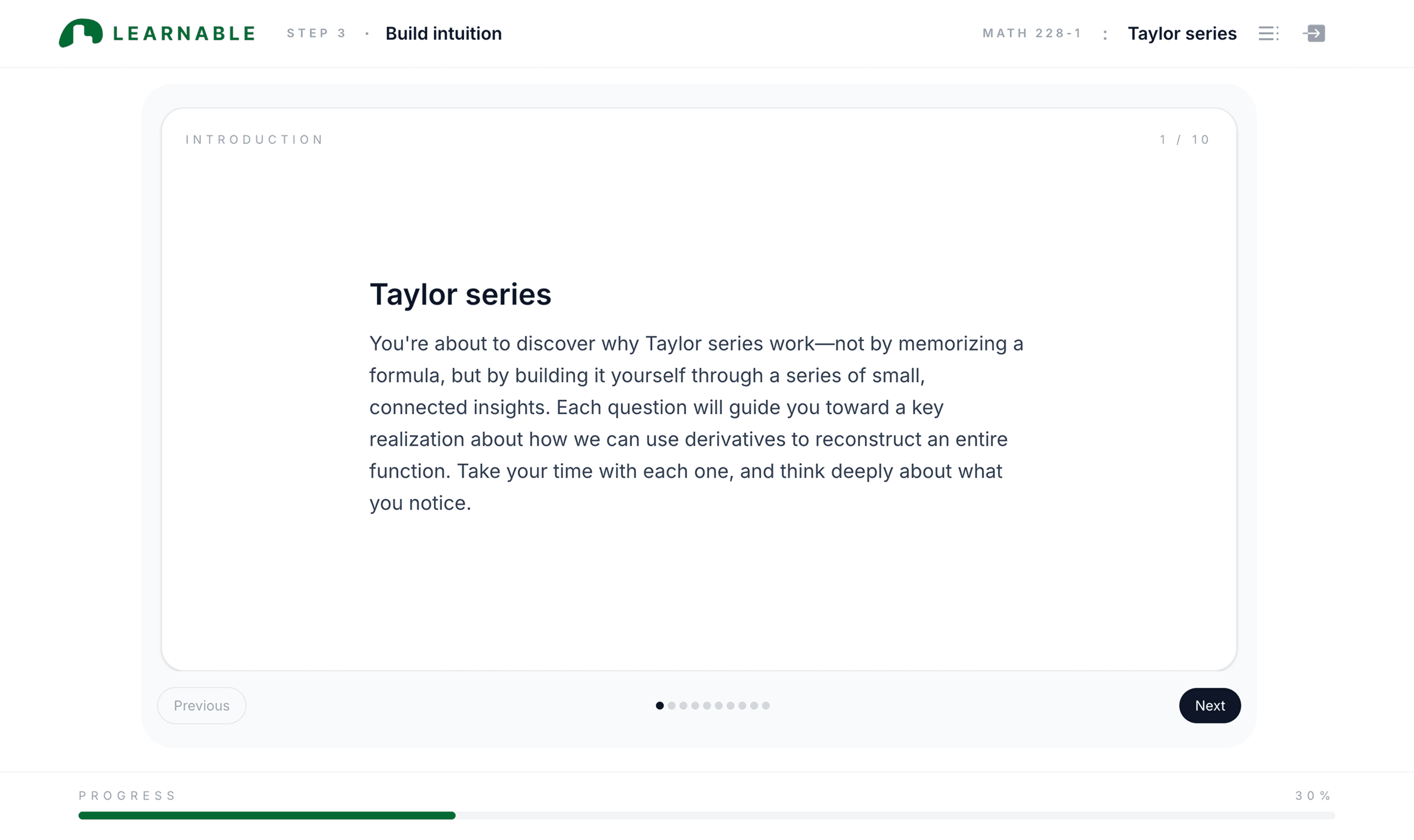Jump to the second pagination dot

tap(672, 705)
